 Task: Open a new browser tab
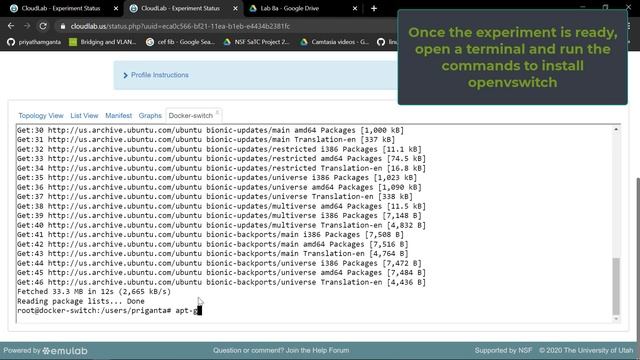pyautogui.click(x=374, y=8)
